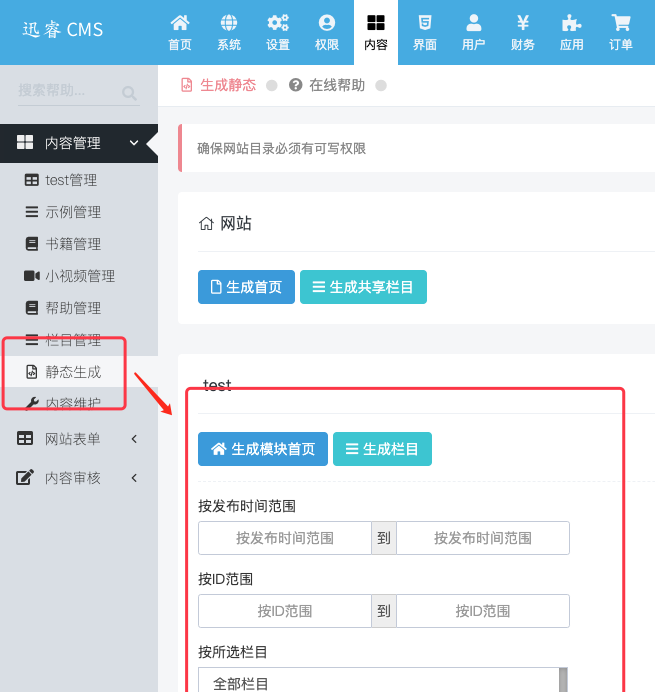Click the 生成共享栏目 button
655x692 pixels.
[x=363, y=287]
